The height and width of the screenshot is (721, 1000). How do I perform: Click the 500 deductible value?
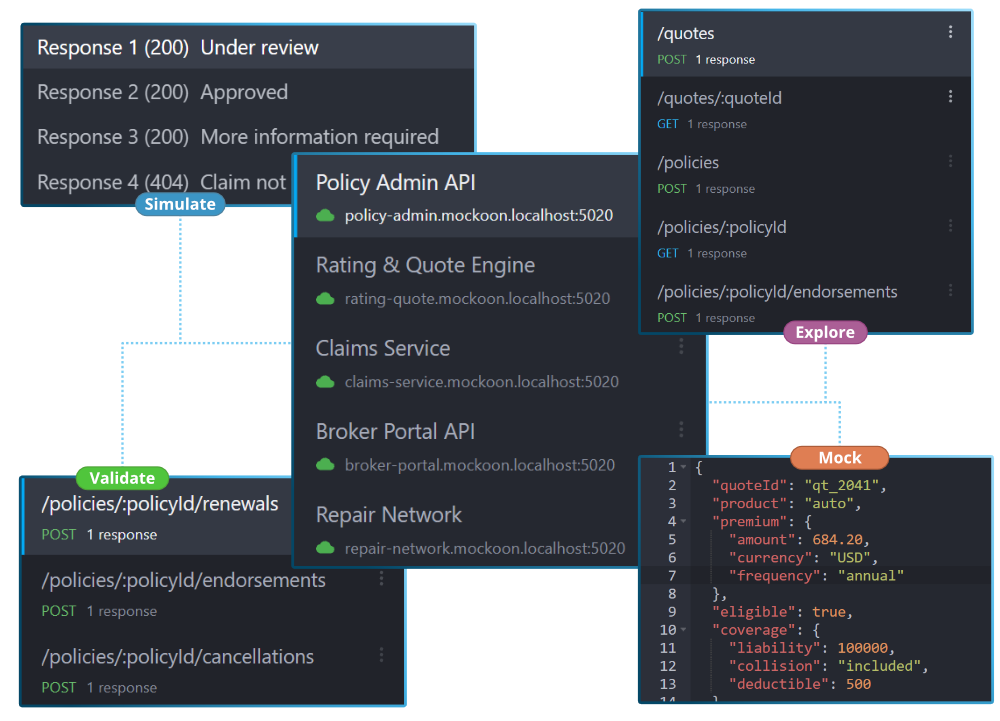858,684
